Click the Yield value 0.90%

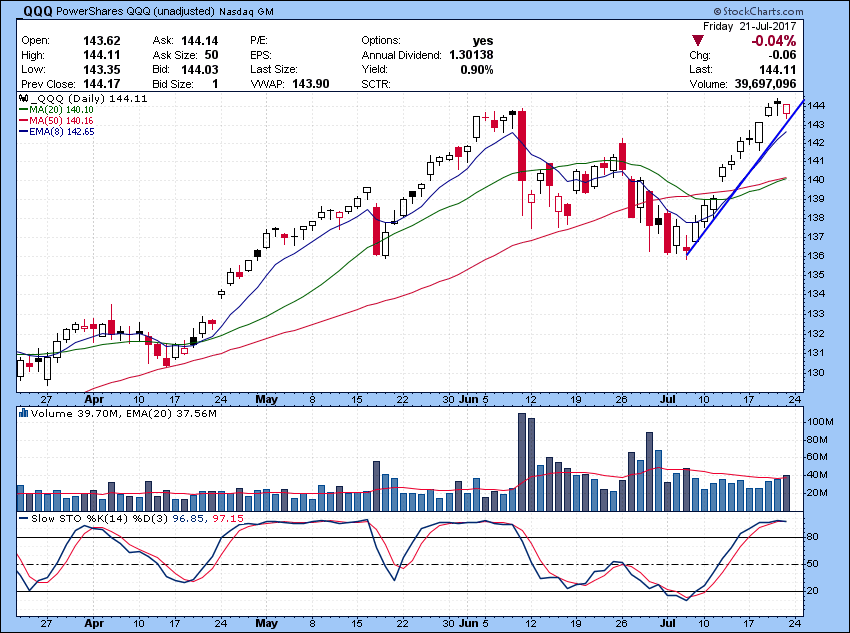click(477, 69)
